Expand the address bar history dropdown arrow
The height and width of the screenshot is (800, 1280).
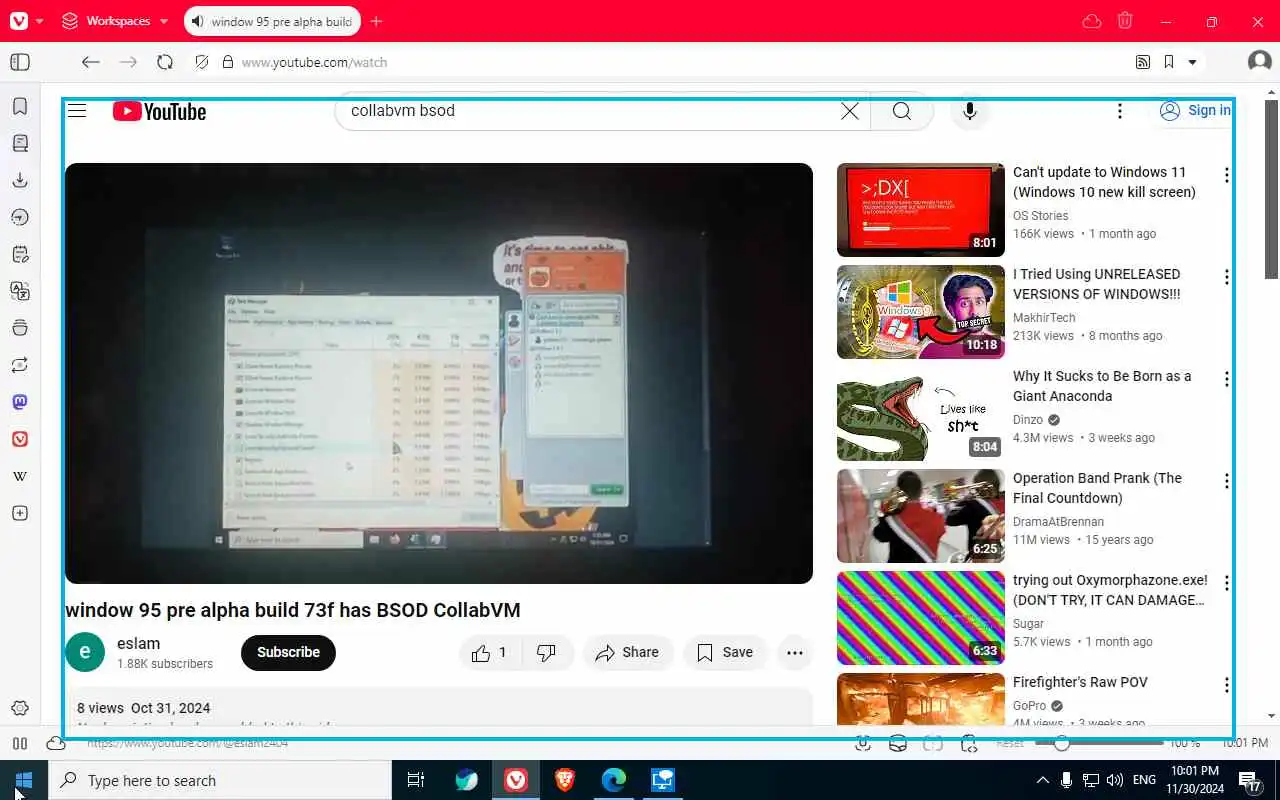[x=1192, y=62]
